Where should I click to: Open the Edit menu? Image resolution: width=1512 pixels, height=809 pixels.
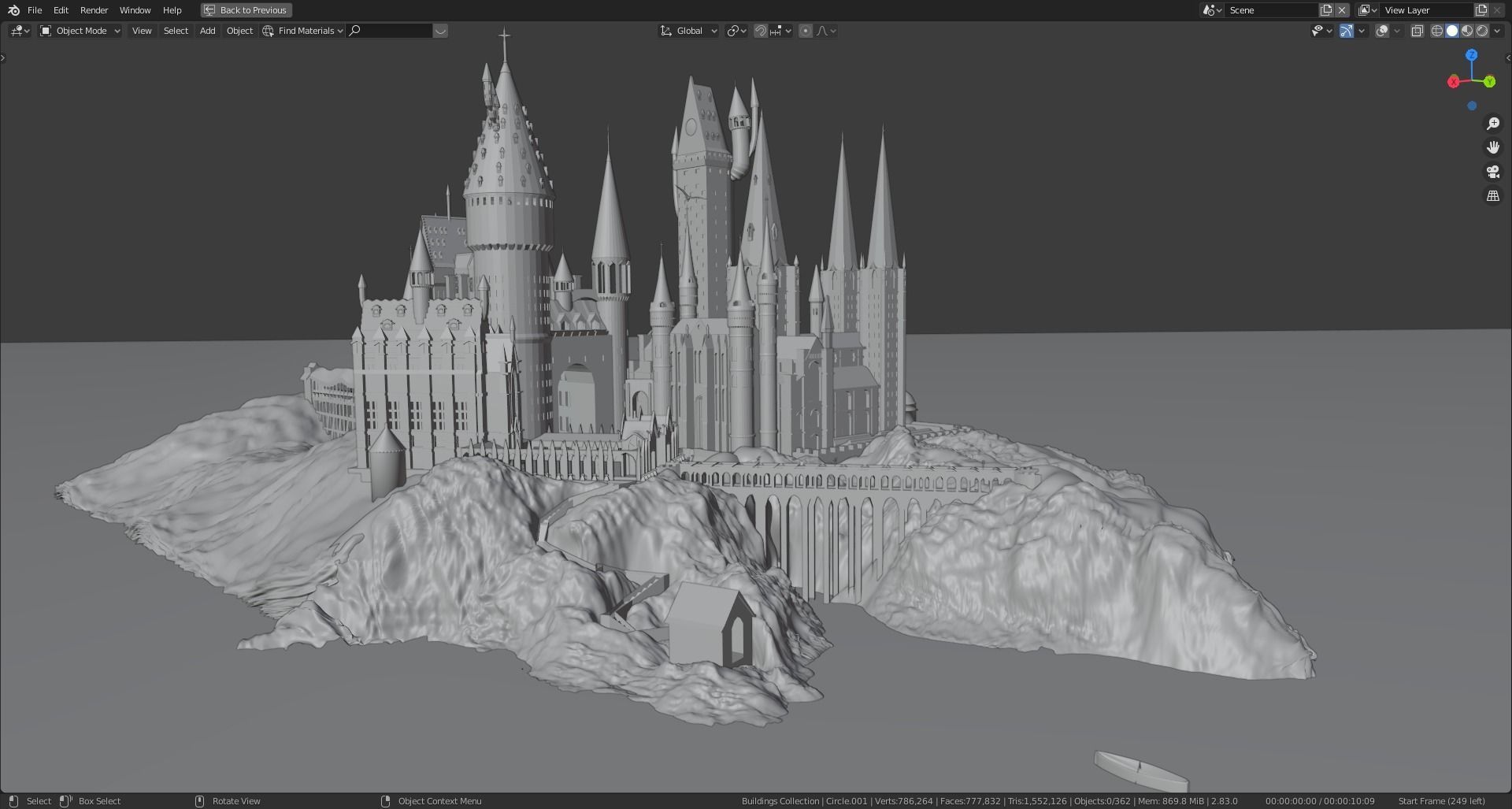(61, 10)
